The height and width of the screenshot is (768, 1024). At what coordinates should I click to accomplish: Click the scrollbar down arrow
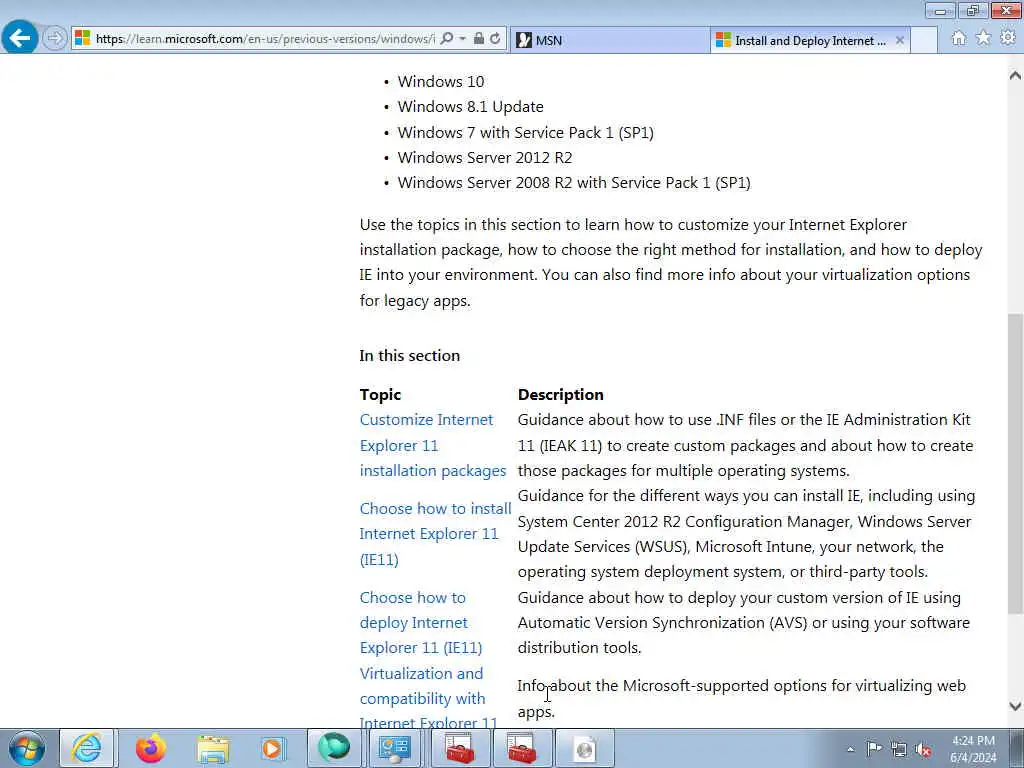coord(1015,706)
